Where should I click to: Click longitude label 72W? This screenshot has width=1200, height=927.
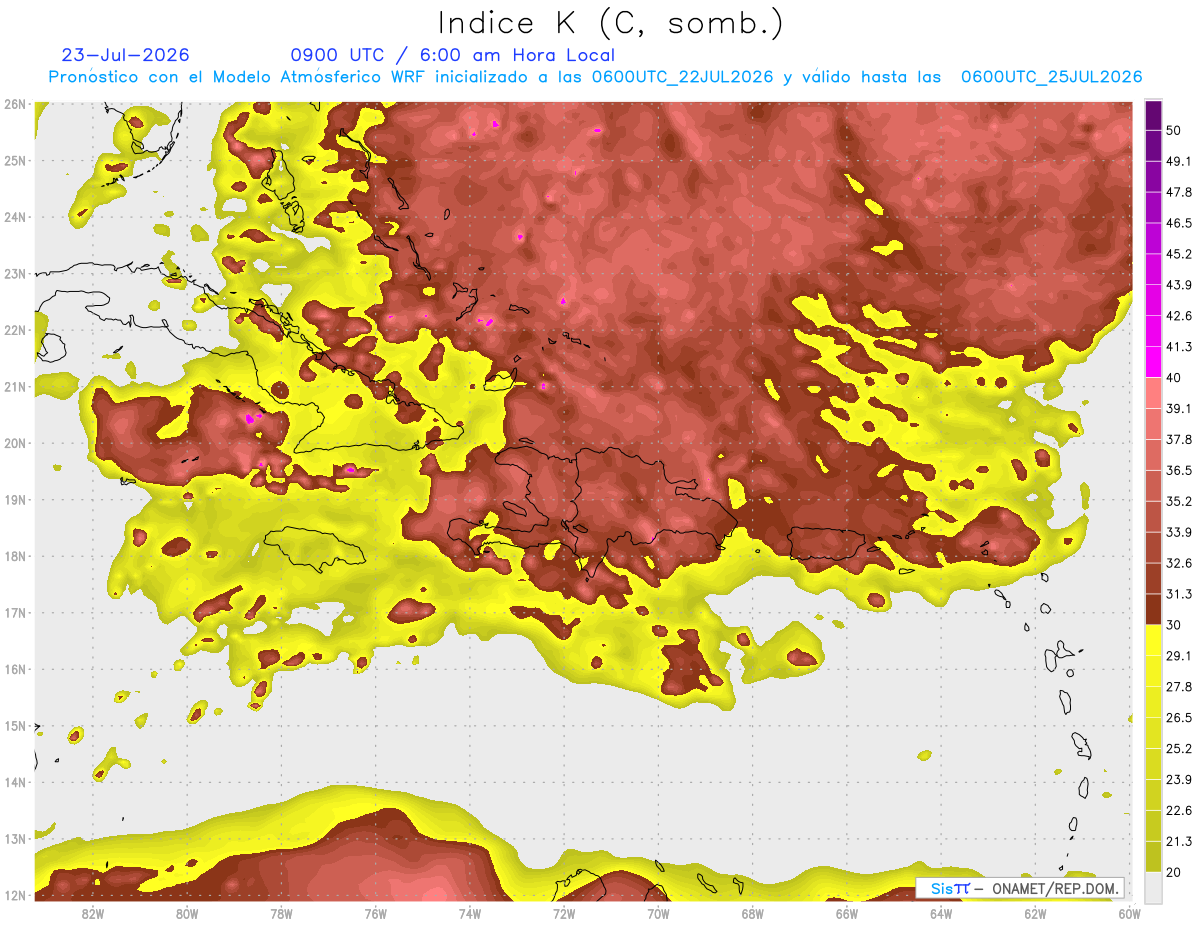pyautogui.click(x=564, y=914)
